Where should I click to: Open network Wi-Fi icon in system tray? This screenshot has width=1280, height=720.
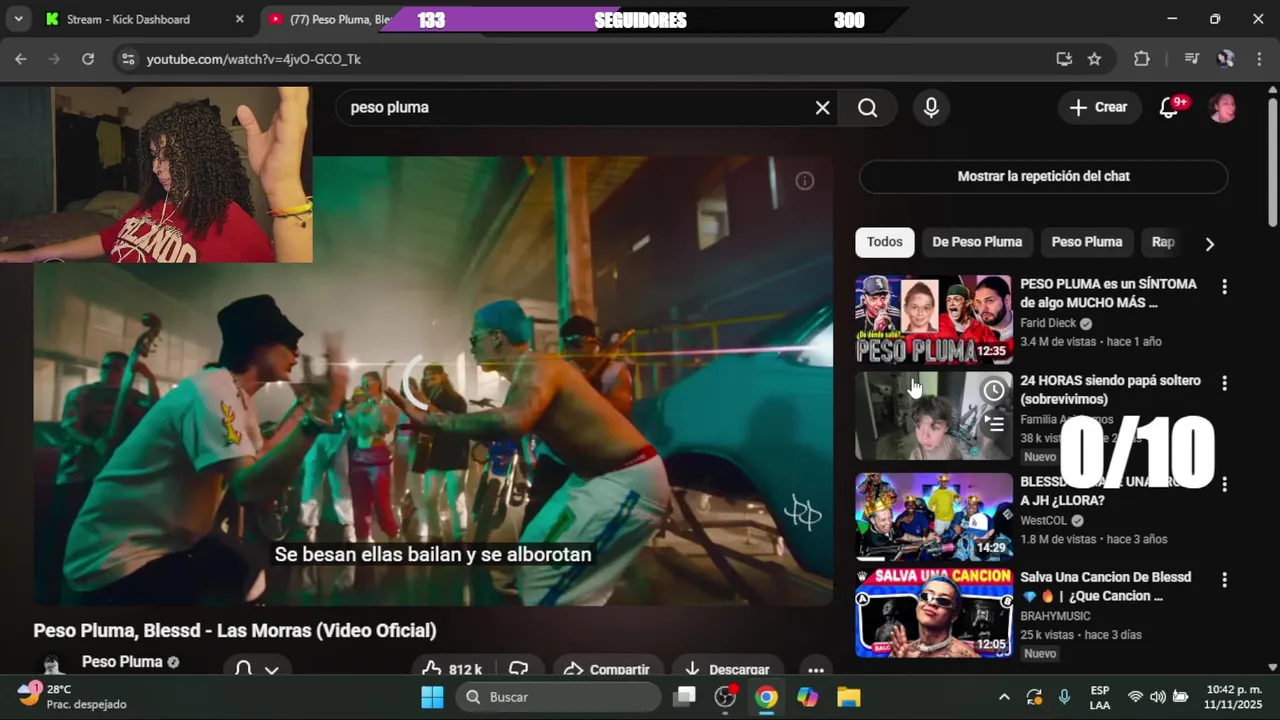1135,697
